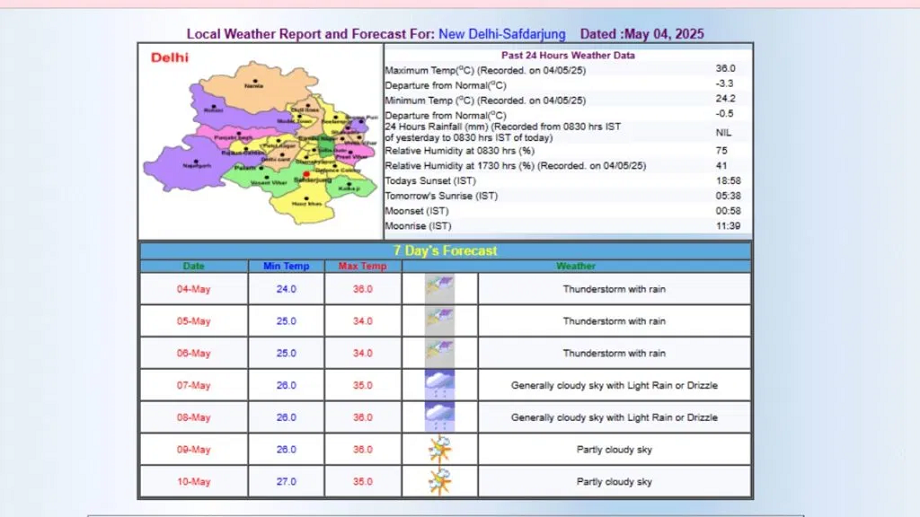This screenshot has height=517, width=920.
Task: Click the 08-May cloudy rain icon
Action: 439,417
